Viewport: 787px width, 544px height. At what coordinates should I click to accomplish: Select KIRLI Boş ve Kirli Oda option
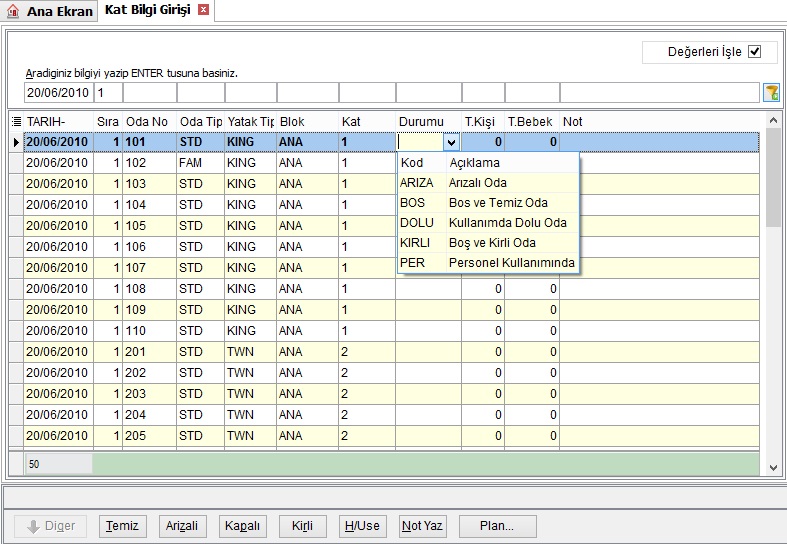488,243
